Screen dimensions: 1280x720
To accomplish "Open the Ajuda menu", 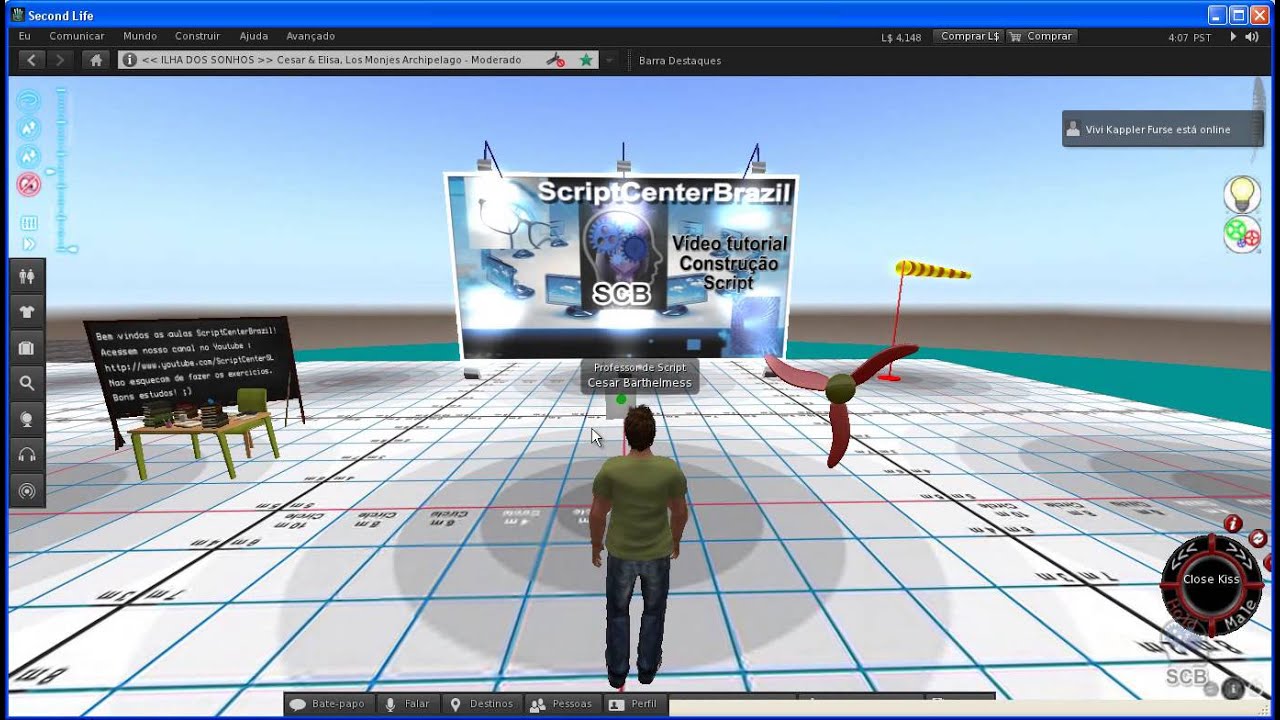I will coord(254,36).
